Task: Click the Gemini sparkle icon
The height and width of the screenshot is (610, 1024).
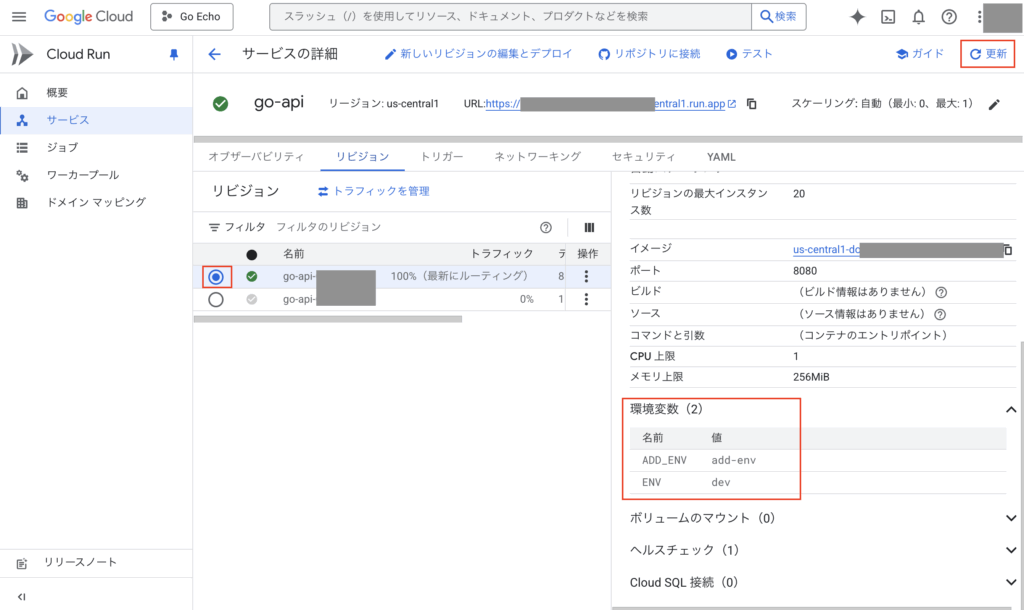Action: tap(857, 17)
